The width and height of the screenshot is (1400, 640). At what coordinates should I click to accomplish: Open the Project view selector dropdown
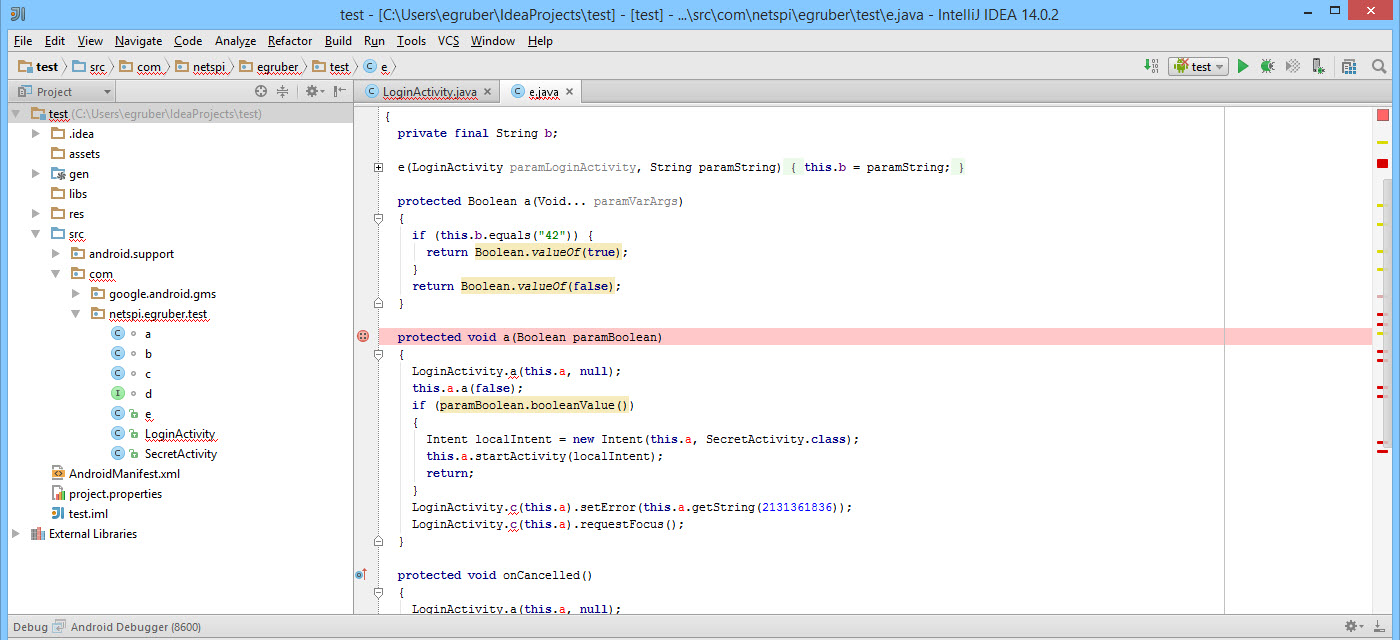coord(61,91)
